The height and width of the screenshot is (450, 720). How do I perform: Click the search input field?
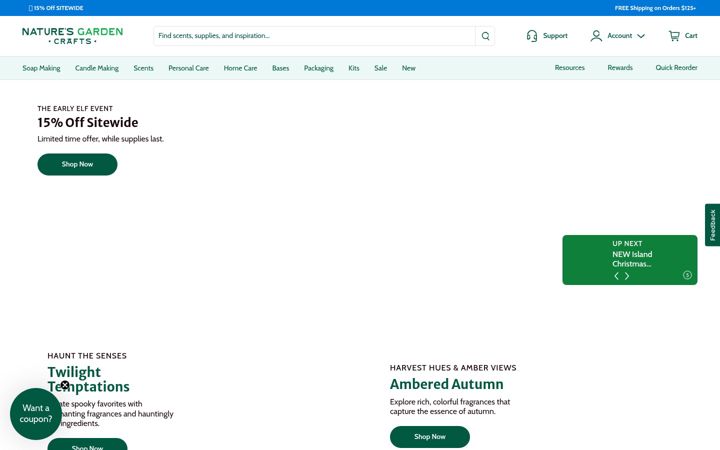click(x=315, y=36)
